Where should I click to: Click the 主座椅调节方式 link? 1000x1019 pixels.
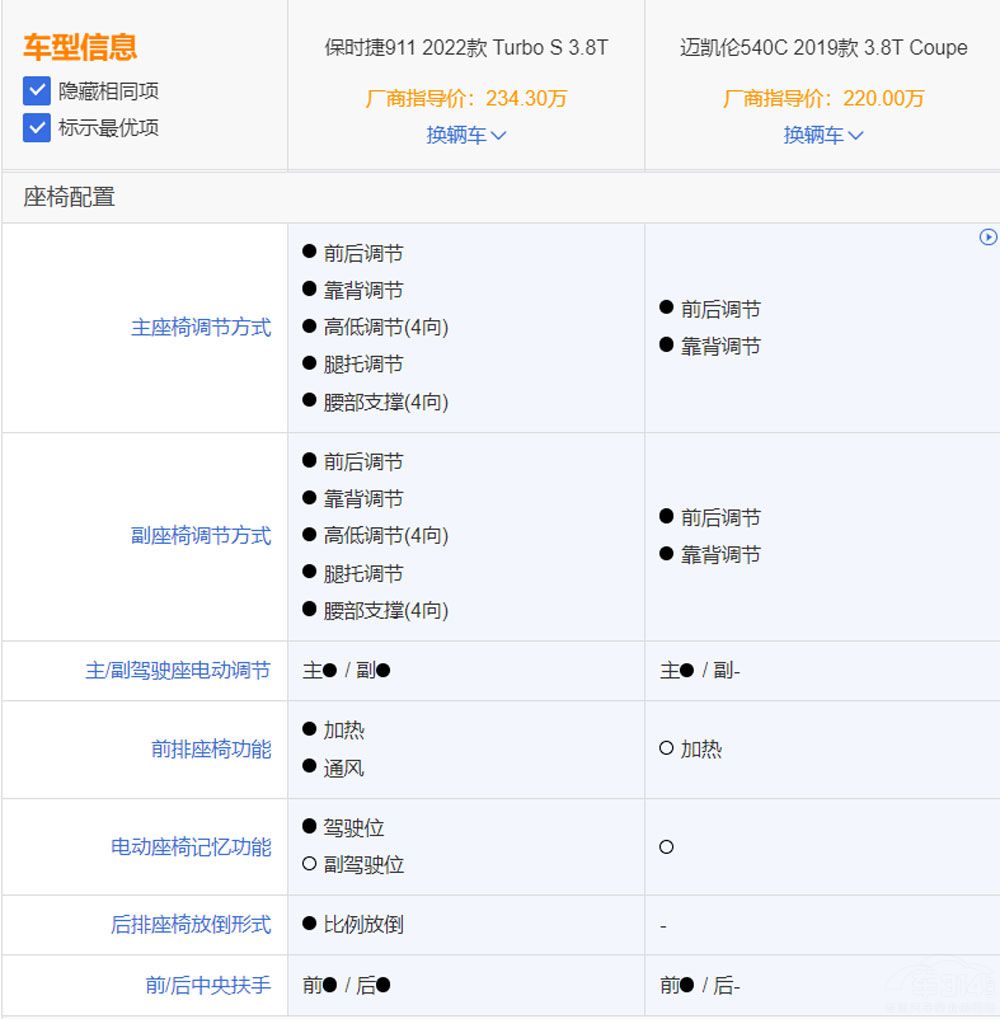click(201, 328)
